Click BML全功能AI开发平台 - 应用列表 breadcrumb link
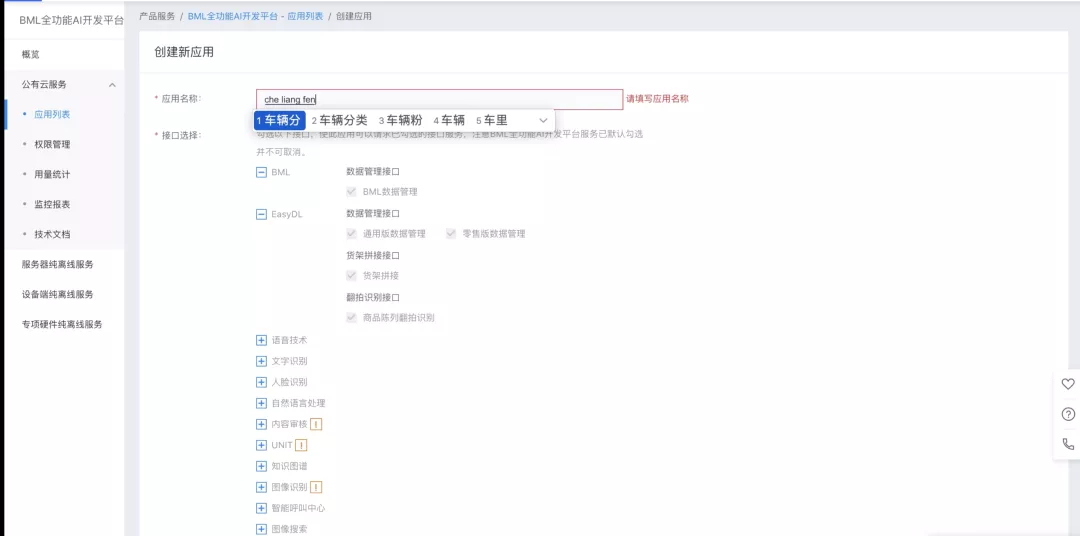Image resolution: width=1080 pixels, height=536 pixels. 256,16
